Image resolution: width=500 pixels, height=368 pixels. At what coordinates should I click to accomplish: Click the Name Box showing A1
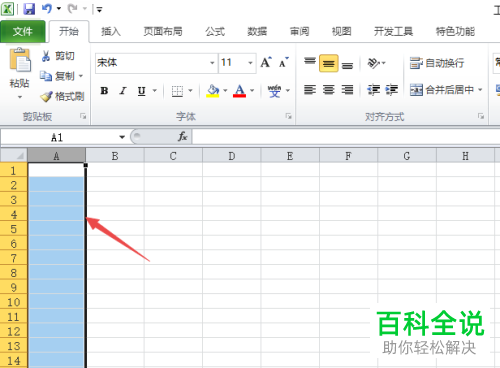(x=58, y=137)
